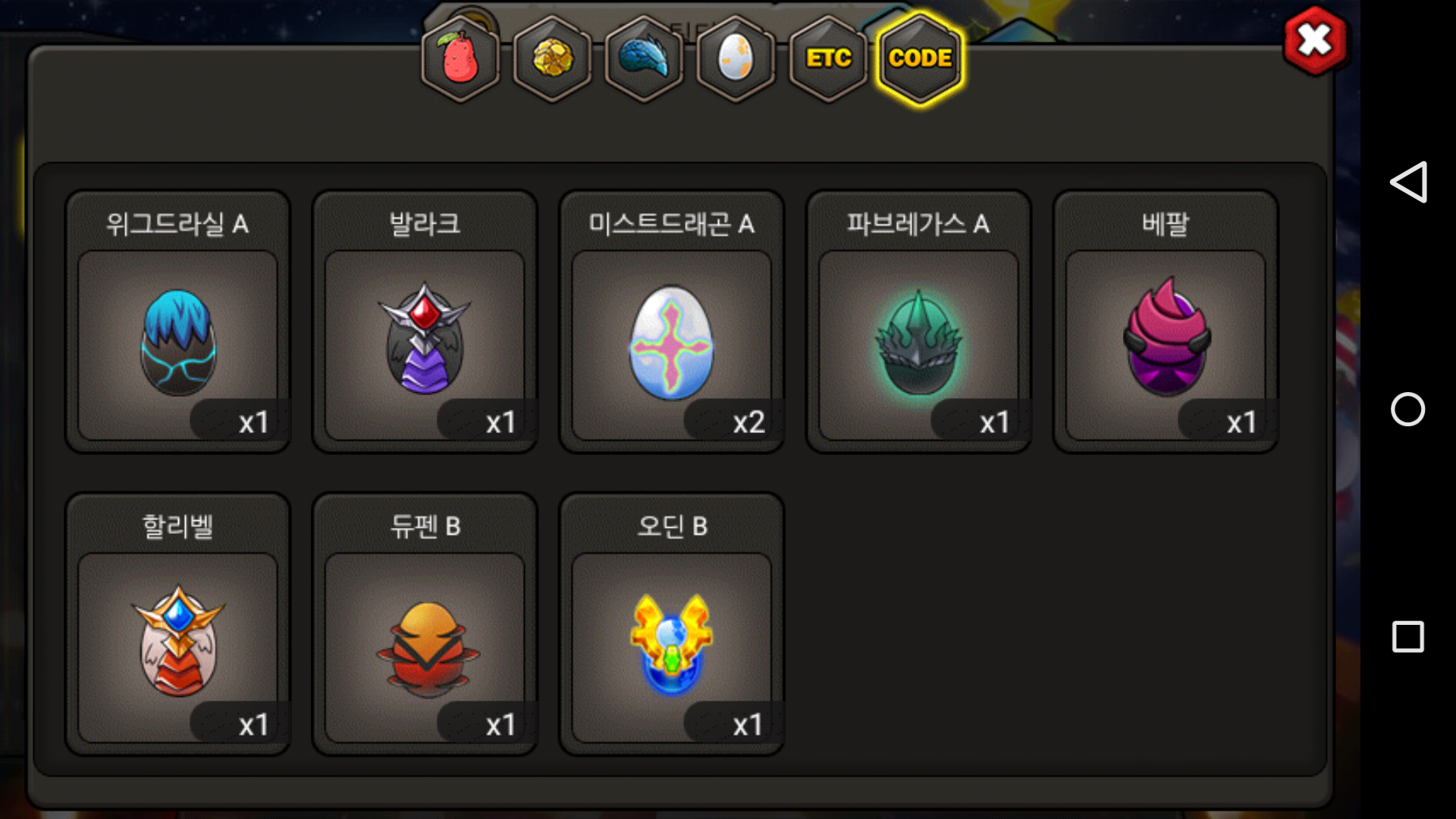
Task: Select the white egg tab
Action: tap(736, 58)
